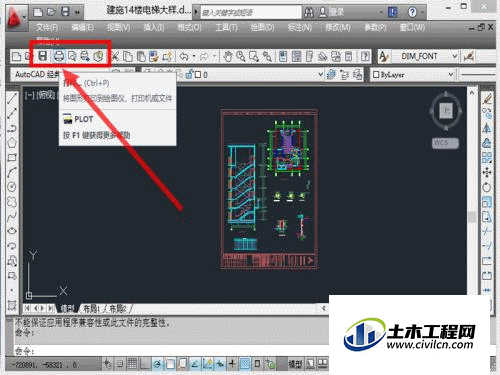Open the Properties palette icon
Screen dimensions: 500x375
(283, 56)
